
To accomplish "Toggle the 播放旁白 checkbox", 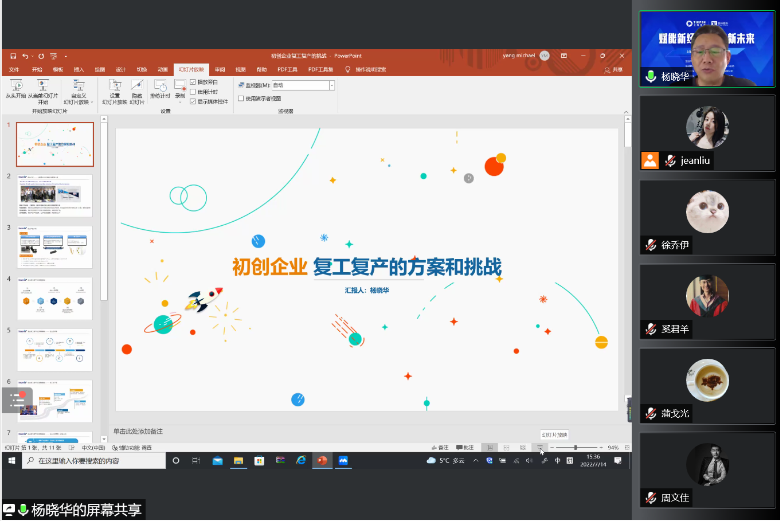I will pyautogui.click(x=193, y=82).
